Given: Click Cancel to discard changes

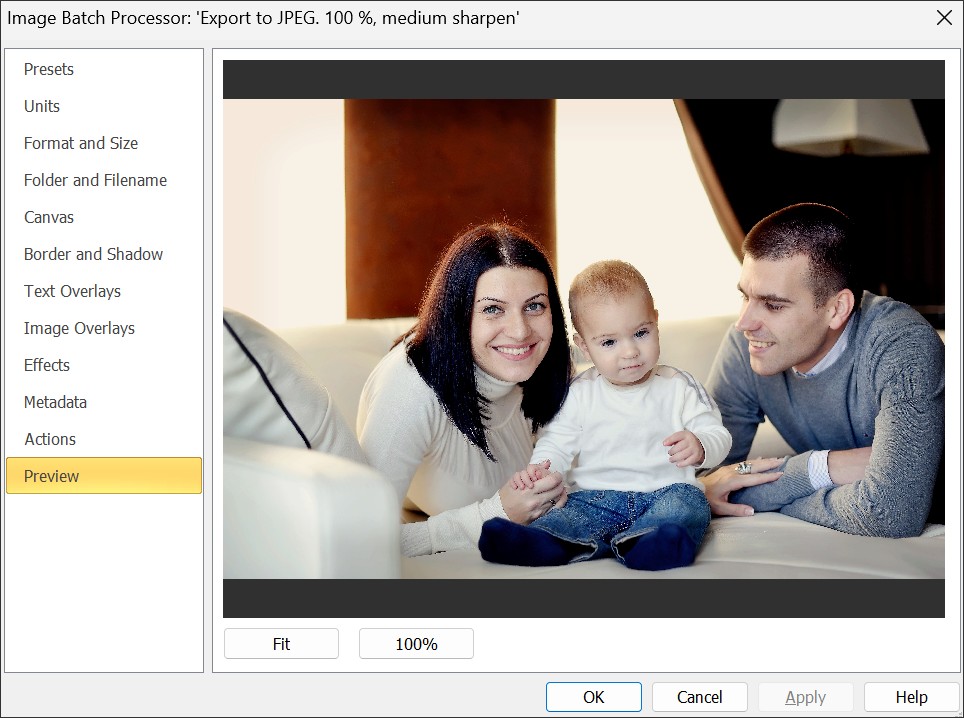Looking at the screenshot, I should 700,696.
